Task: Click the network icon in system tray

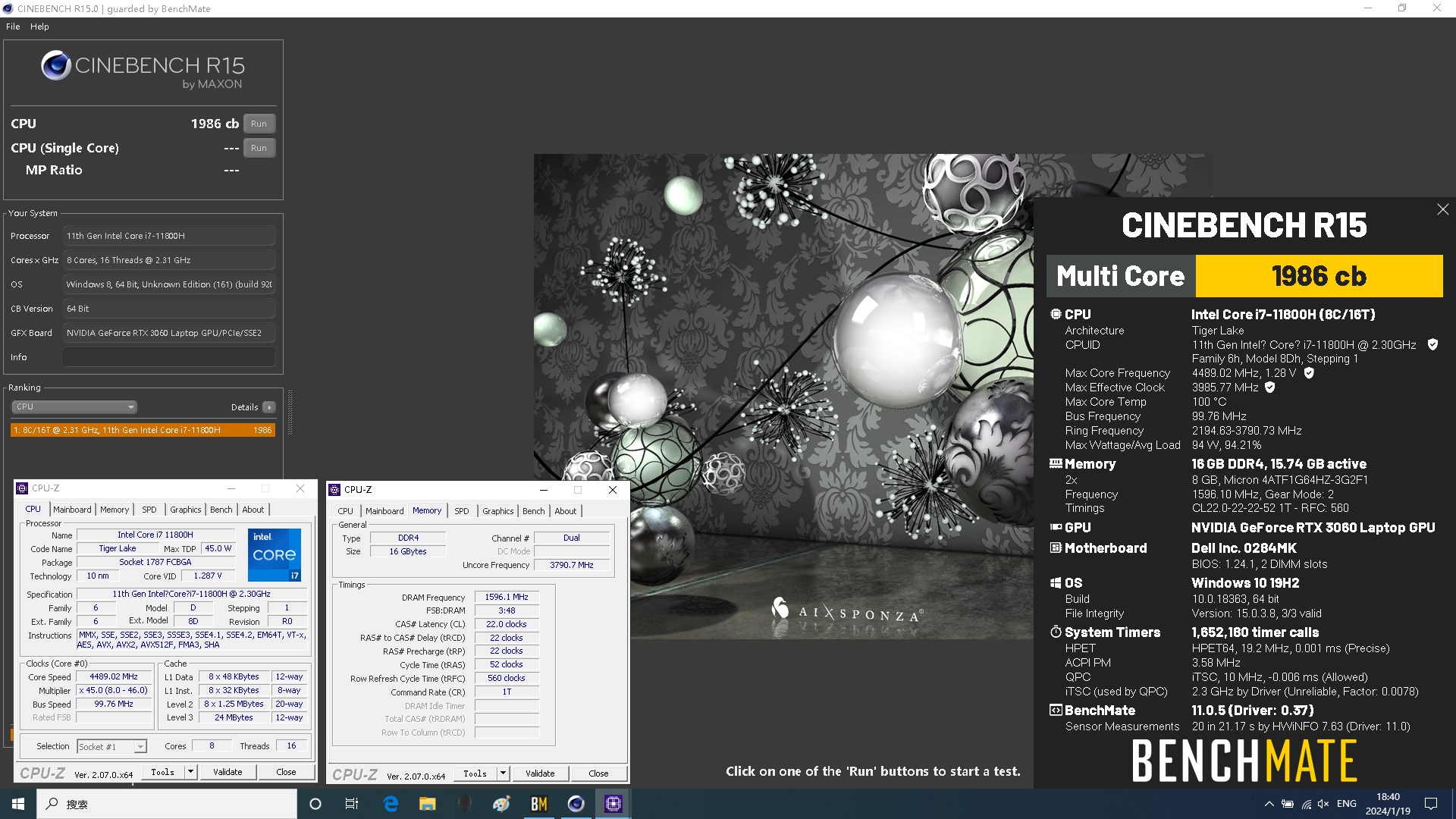Action: pos(1307,804)
